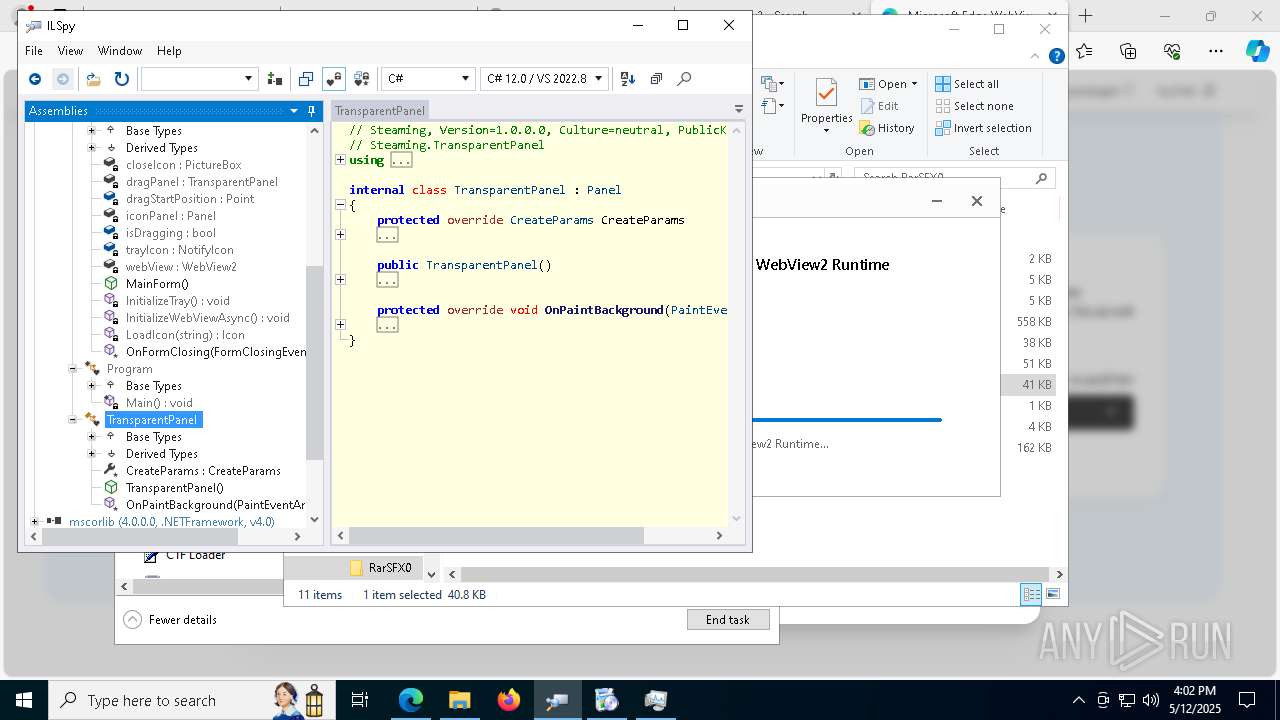The height and width of the screenshot is (720, 1280).
Task: Expand the using directives block
Action: 340,160
